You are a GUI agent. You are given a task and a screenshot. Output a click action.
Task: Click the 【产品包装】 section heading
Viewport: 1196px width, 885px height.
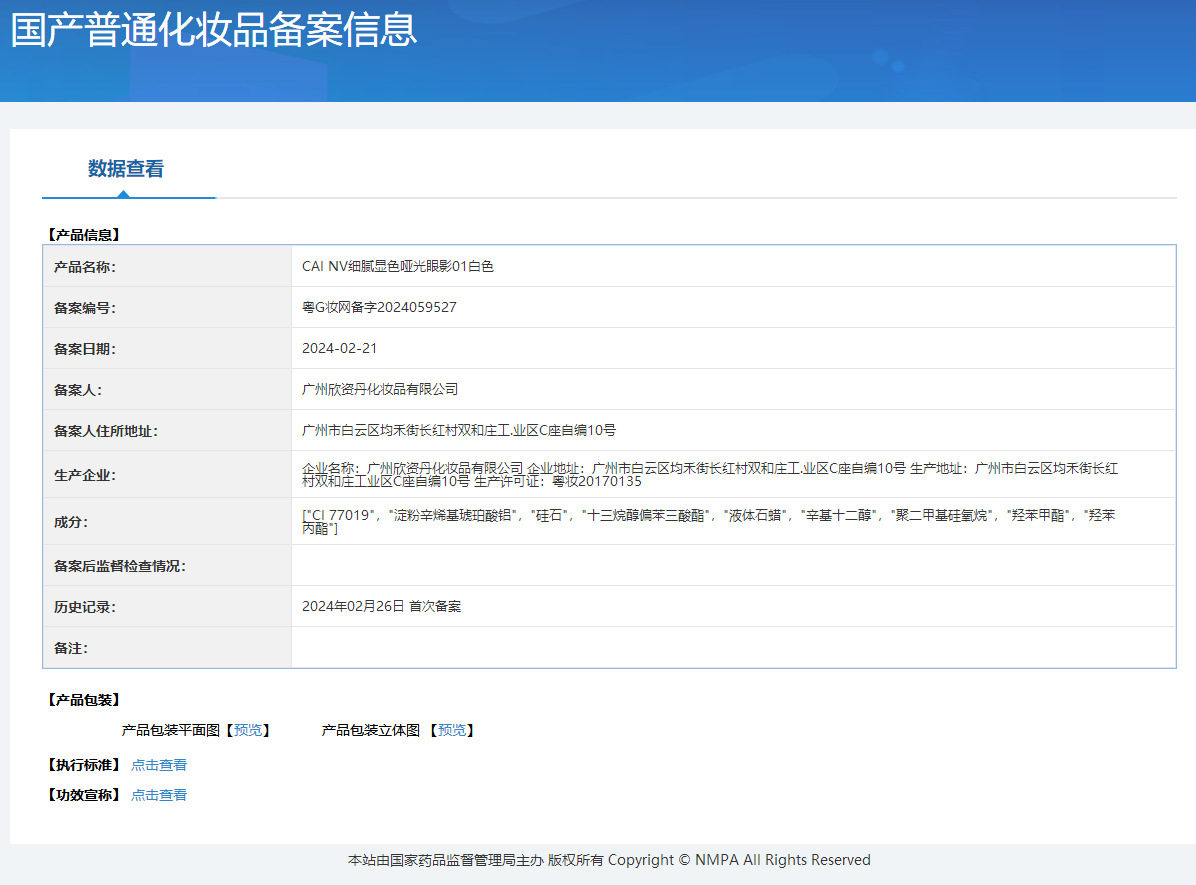pos(84,700)
